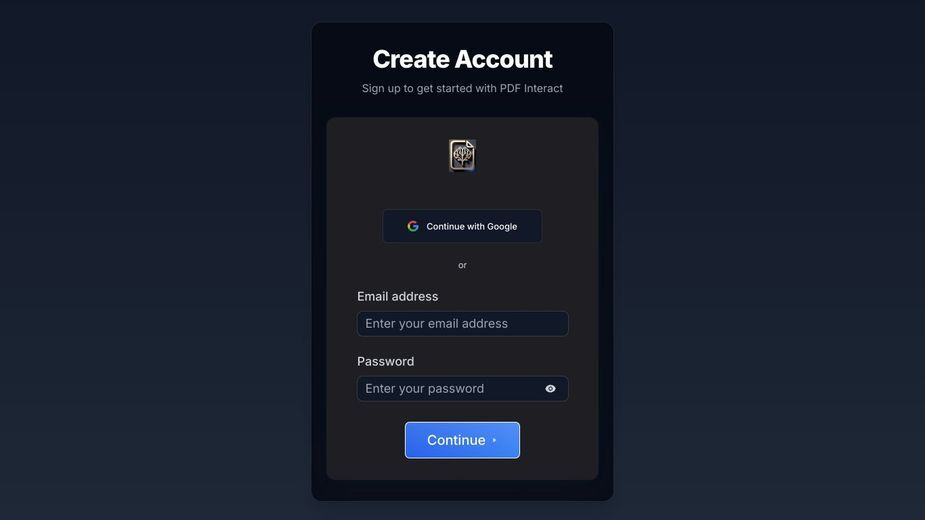
Task: Click the "PDF Interact" words in subtitle
Action: point(532,89)
